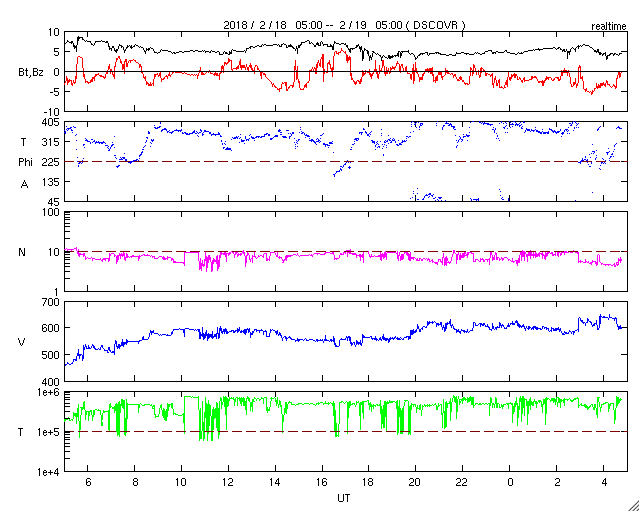Click the "22" hour tick on the UT axis

[x=462, y=482]
